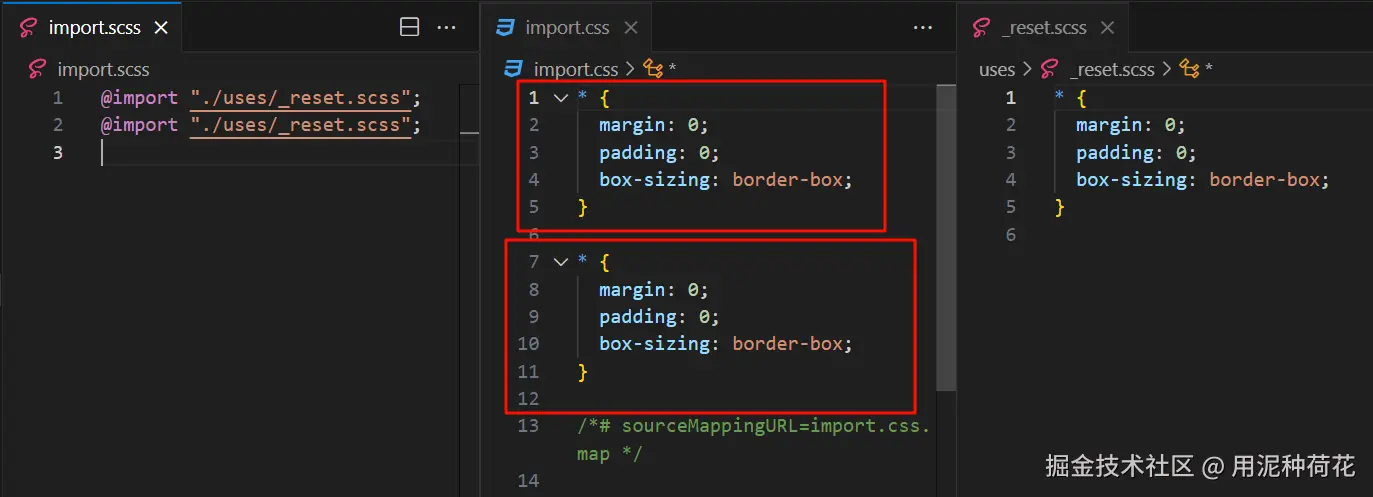Click 'padding: 0;' on line 3 of import.css

point(659,153)
